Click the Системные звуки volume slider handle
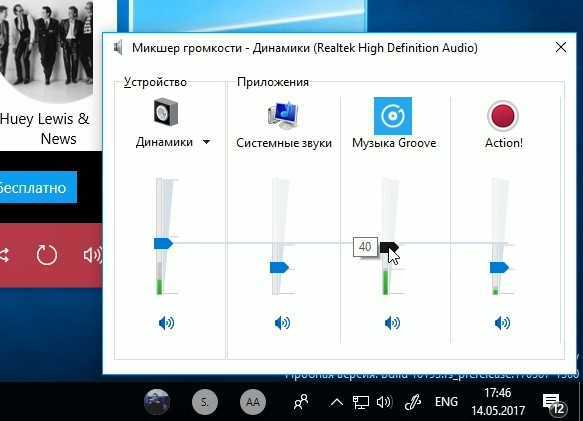Screen dimensions: 583x421 [279, 267]
